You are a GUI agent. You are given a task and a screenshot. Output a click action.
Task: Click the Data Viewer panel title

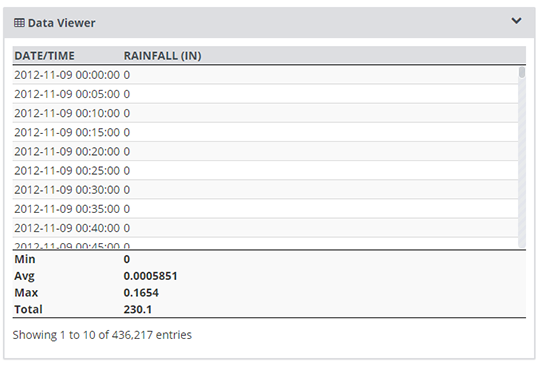coord(61,23)
